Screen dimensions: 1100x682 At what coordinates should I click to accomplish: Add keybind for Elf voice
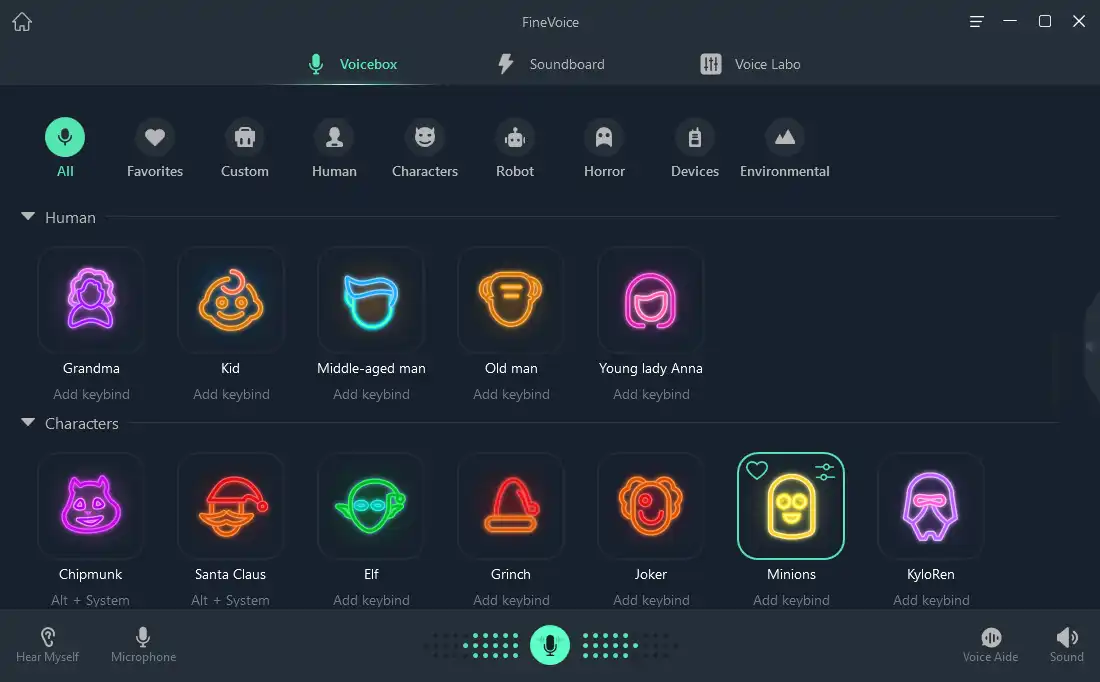[371, 600]
